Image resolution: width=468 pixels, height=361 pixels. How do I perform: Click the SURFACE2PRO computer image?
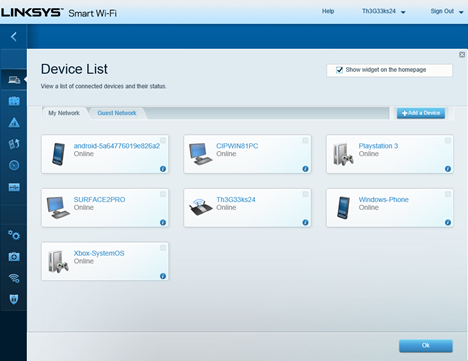tap(58, 207)
